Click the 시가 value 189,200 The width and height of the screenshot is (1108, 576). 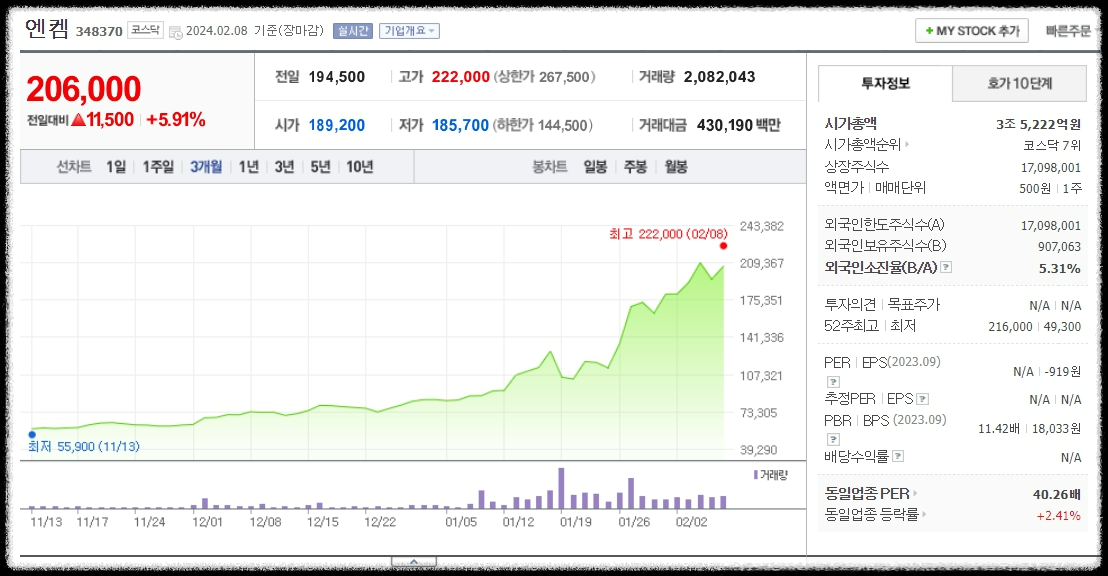(x=337, y=125)
